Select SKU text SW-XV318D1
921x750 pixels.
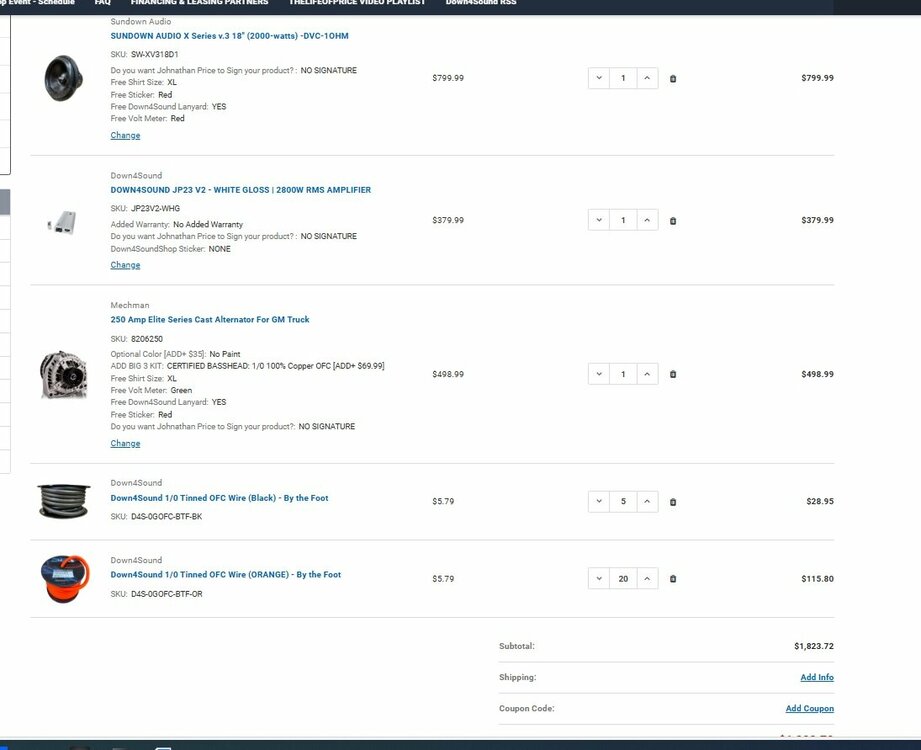154,55
